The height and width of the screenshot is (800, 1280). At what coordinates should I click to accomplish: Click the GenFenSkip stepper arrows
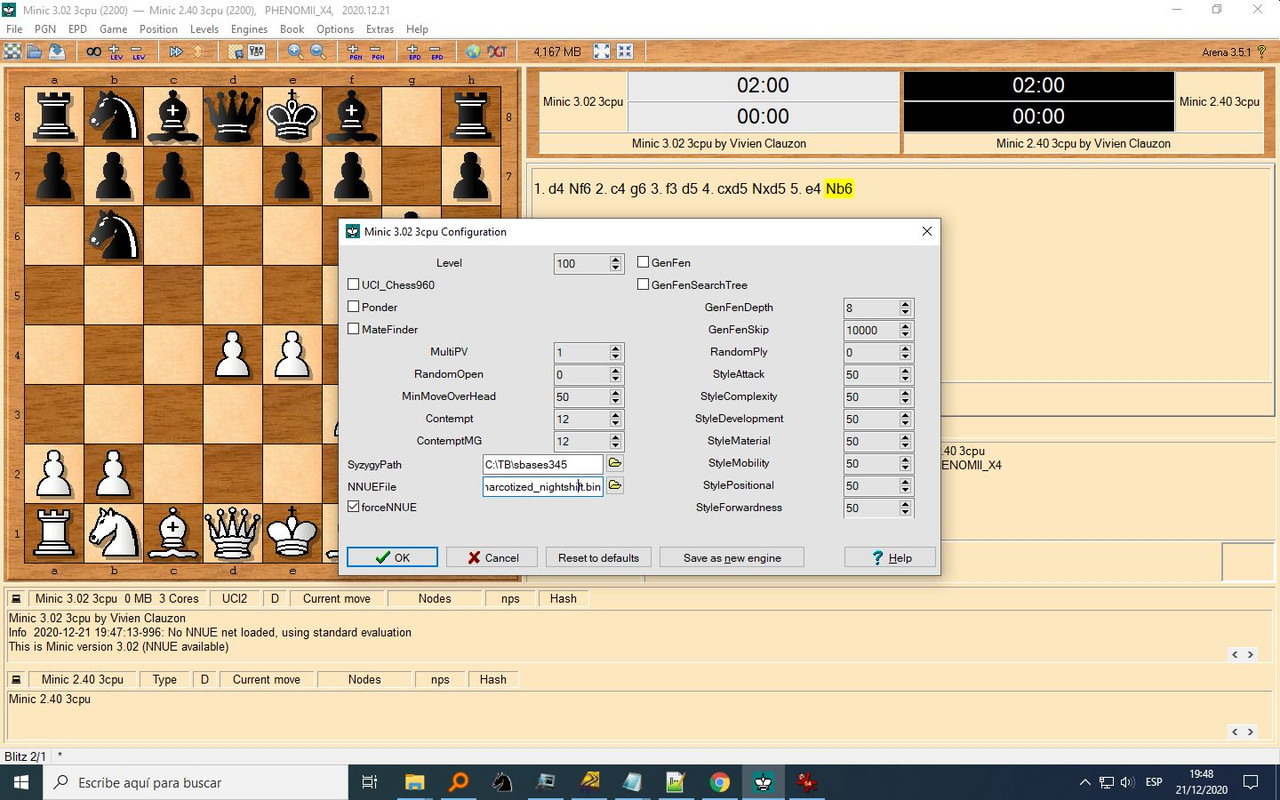coord(905,330)
